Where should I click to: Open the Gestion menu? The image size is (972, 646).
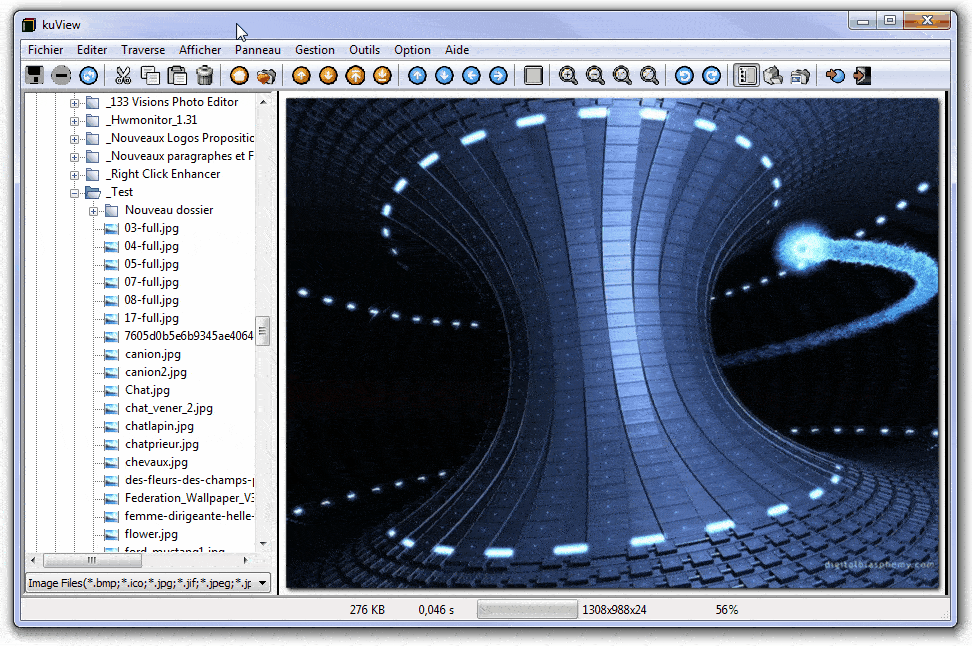[315, 50]
